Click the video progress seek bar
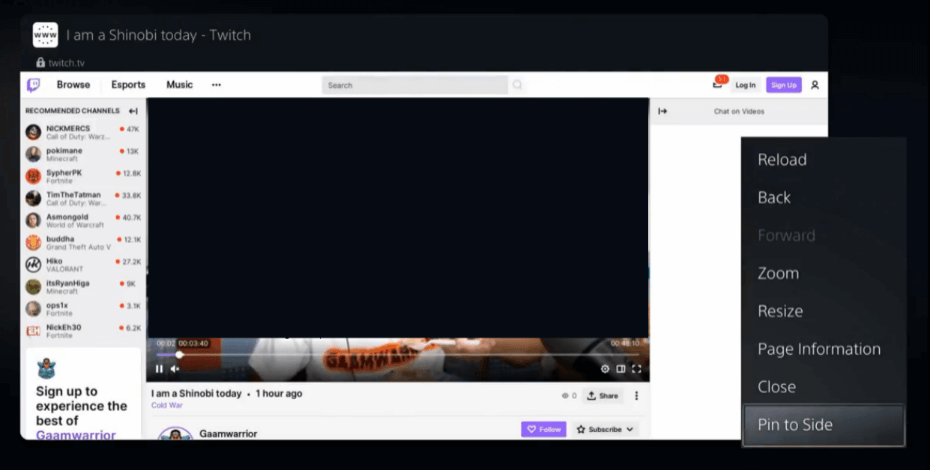 [x=397, y=355]
